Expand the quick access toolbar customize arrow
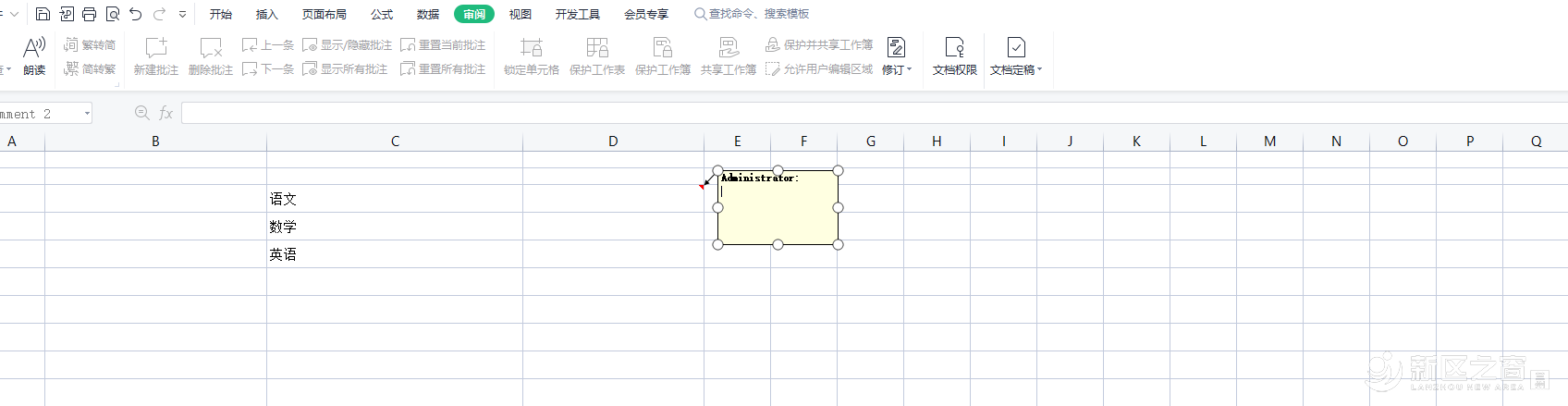The height and width of the screenshot is (406, 1568). coord(182,15)
